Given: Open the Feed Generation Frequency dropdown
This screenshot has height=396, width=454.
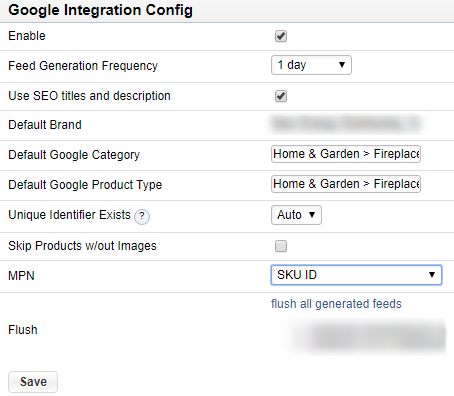Looking at the screenshot, I should (311, 65).
